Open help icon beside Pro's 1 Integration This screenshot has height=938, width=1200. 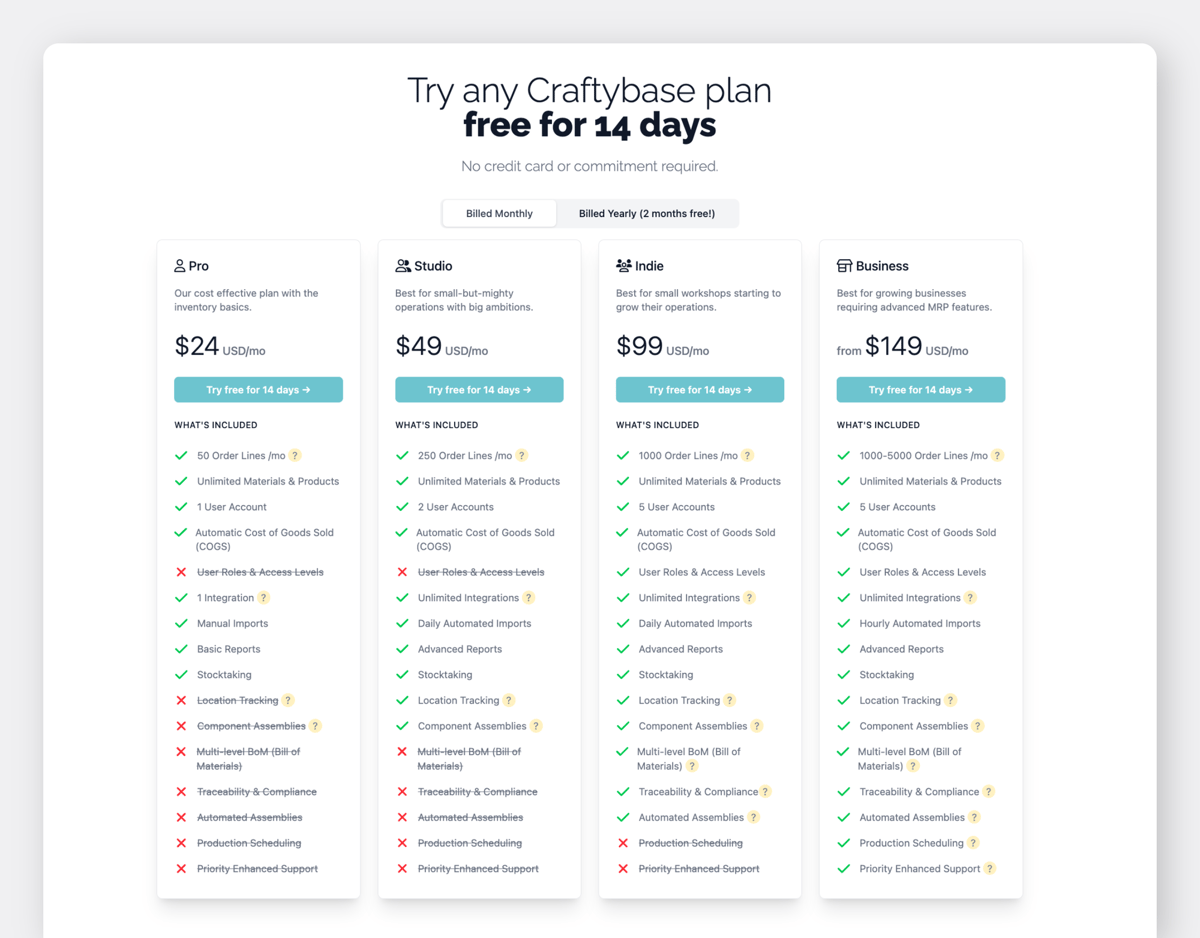pyautogui.click(x=264, y=598)
